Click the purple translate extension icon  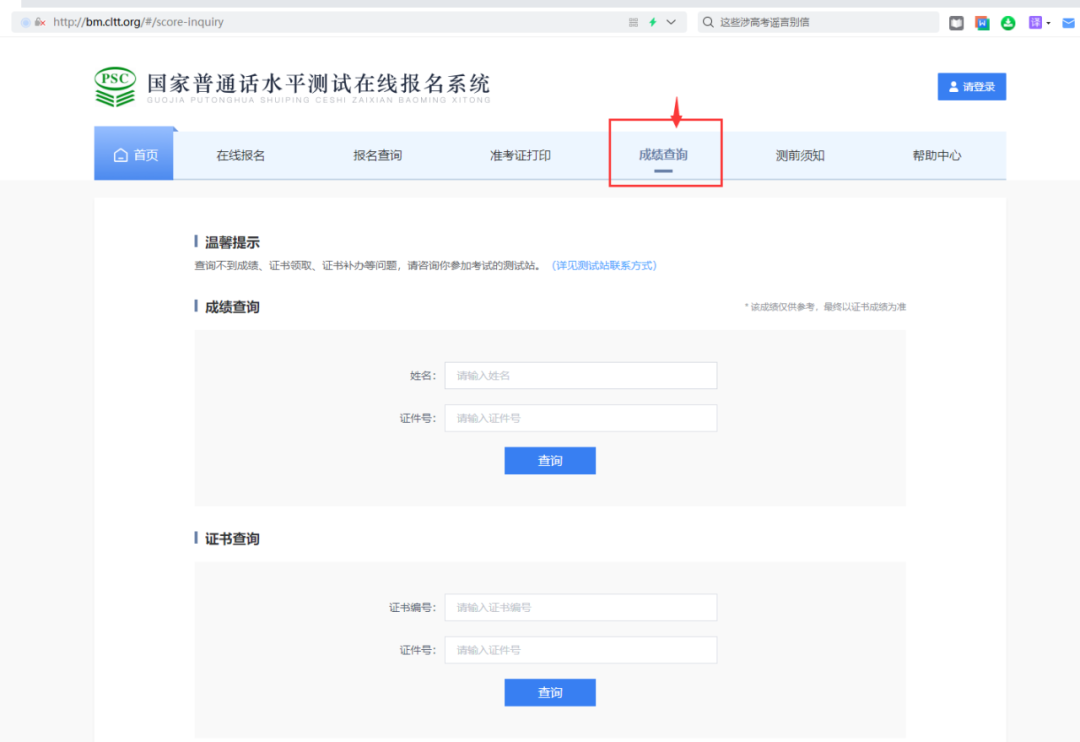1037,21
